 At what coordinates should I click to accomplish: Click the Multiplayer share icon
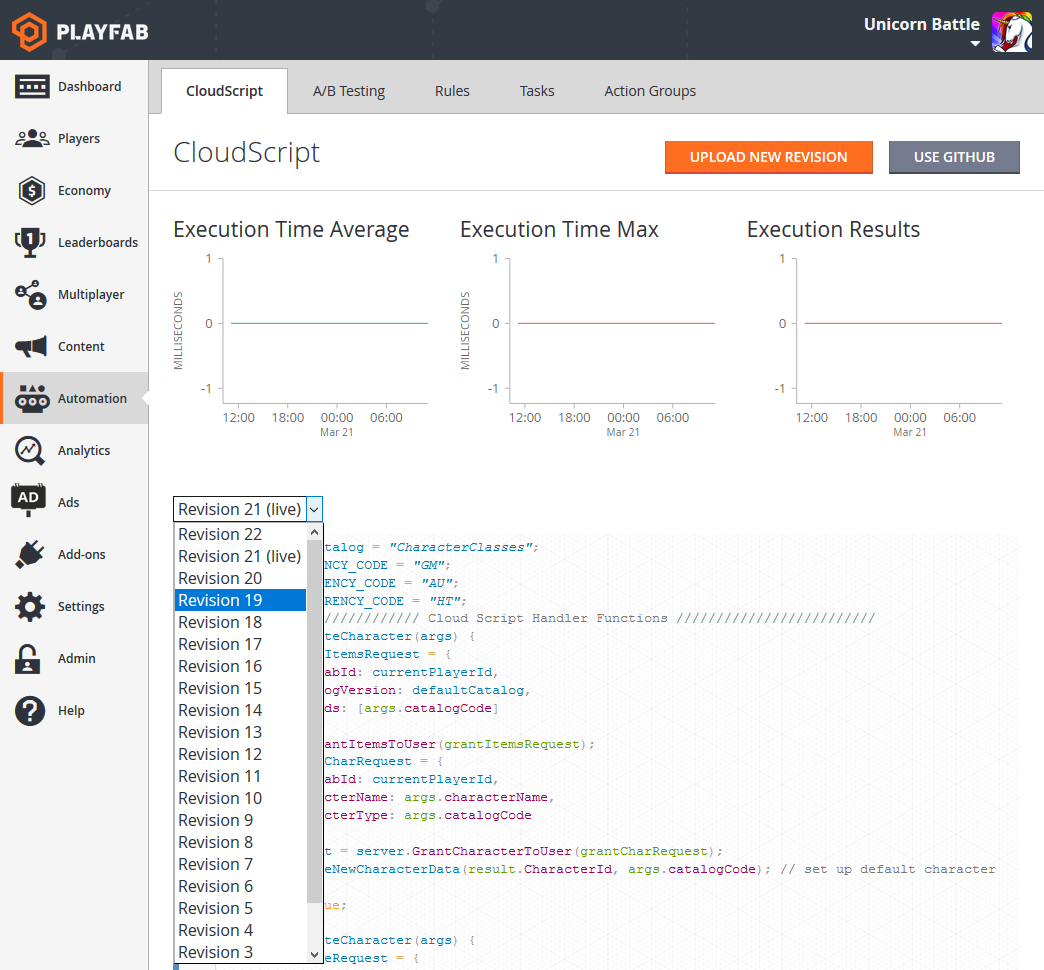pos(31,294)
